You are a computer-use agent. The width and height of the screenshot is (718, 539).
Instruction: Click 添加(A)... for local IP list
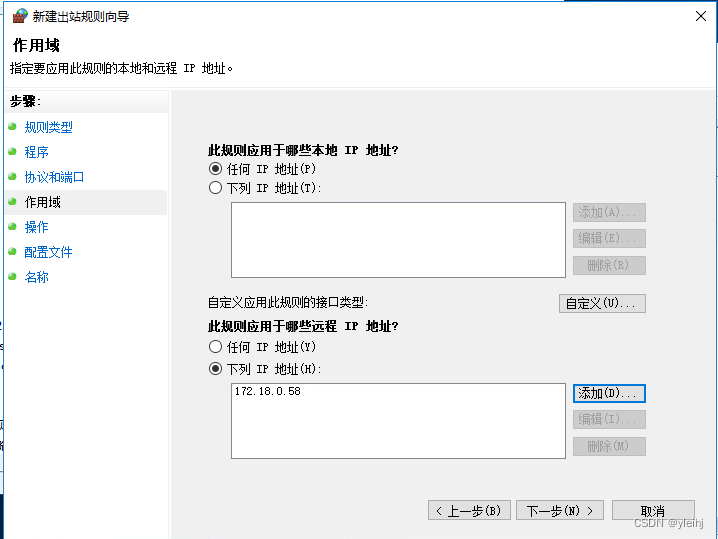(609, 212)
